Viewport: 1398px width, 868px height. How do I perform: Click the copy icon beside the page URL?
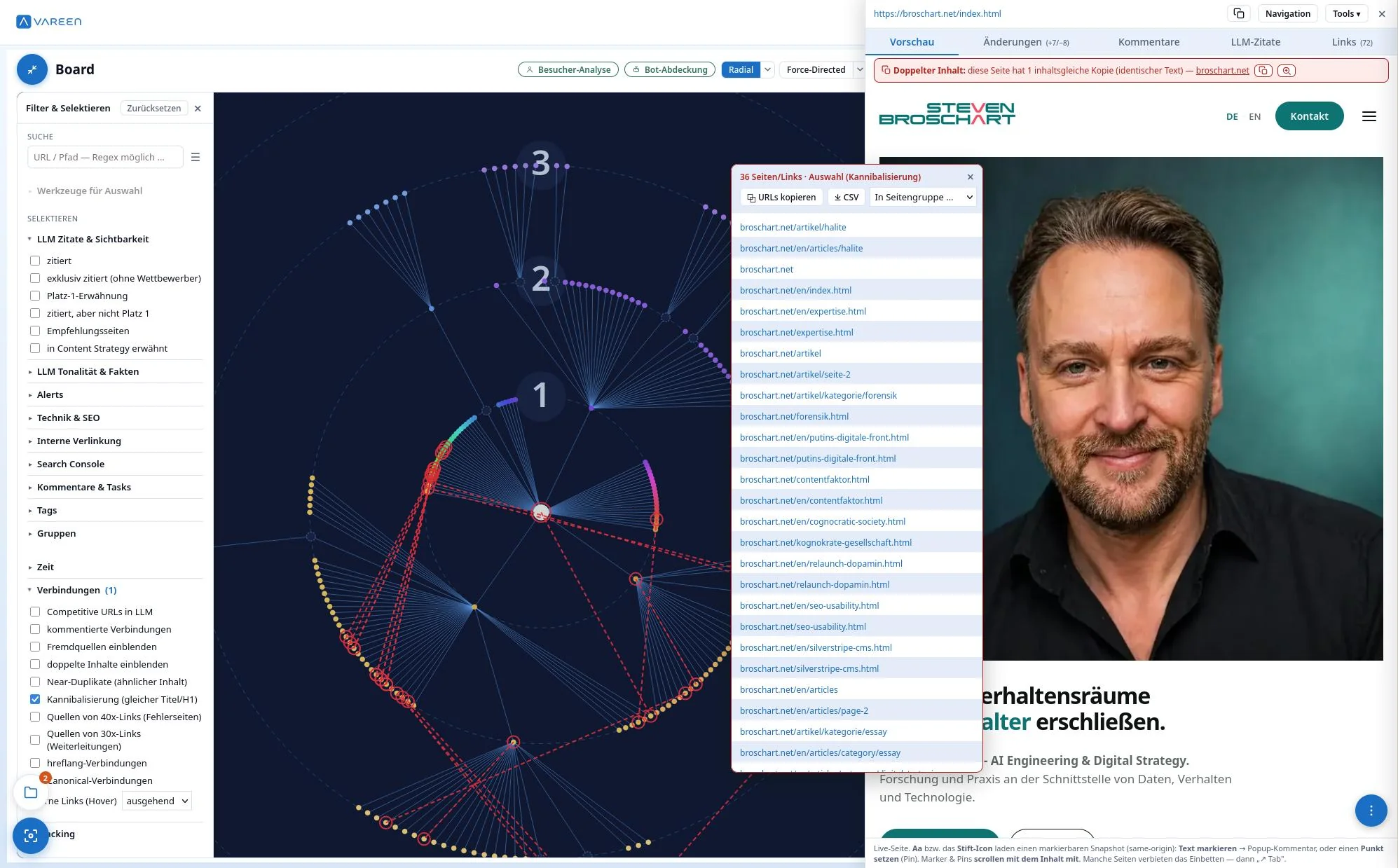pyautogui.click(x=1238, y=13)
